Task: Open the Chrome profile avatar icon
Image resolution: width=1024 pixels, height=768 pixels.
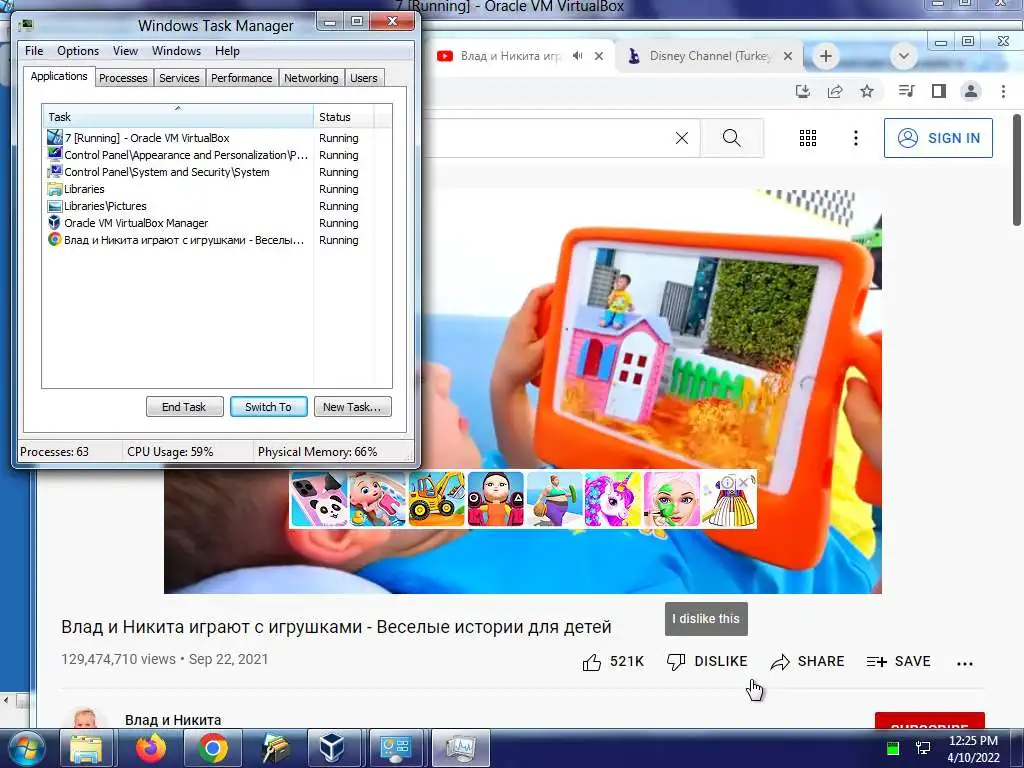Action: click(971, 91)
